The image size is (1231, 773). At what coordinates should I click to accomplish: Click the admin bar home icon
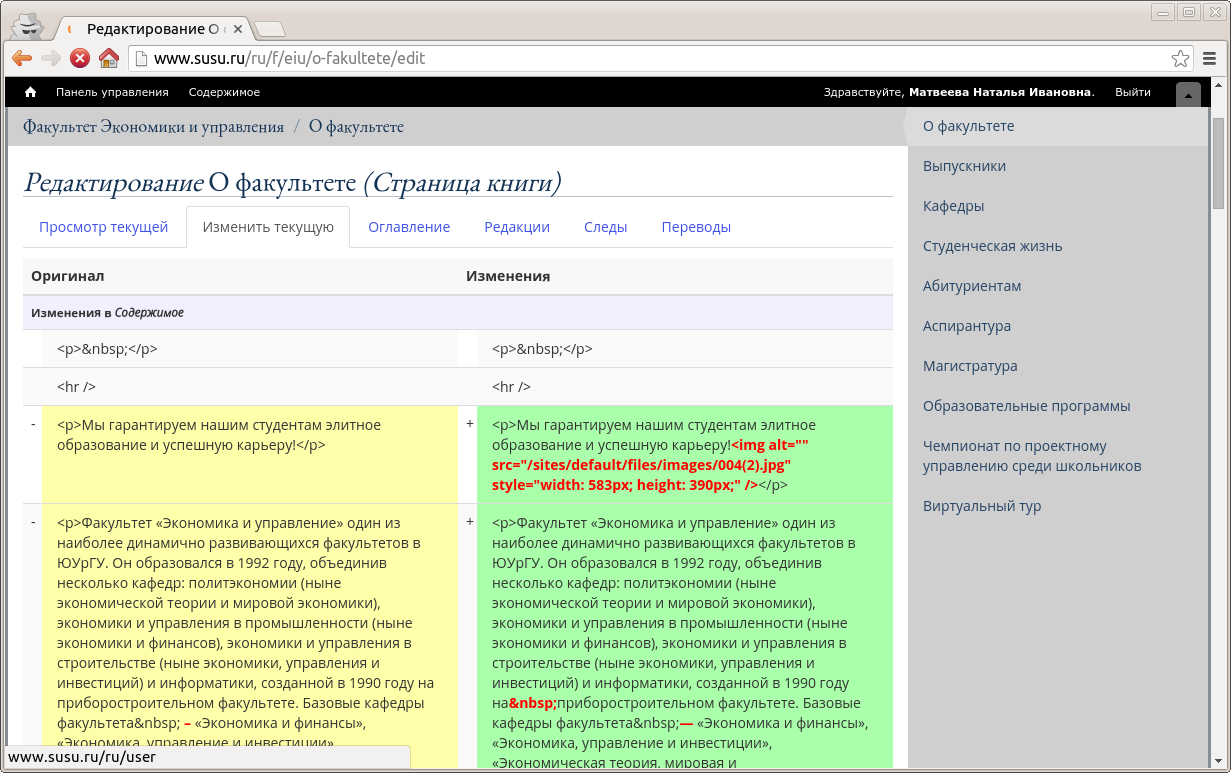point(31,92)
